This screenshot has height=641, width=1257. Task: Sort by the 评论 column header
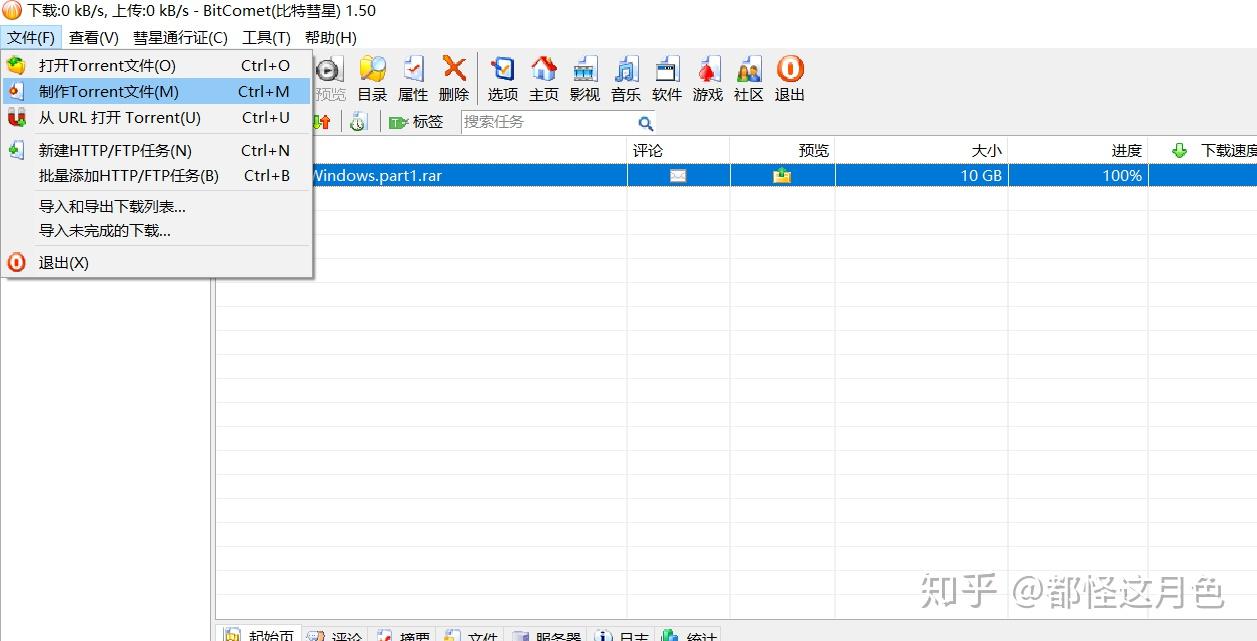point(678,151)
